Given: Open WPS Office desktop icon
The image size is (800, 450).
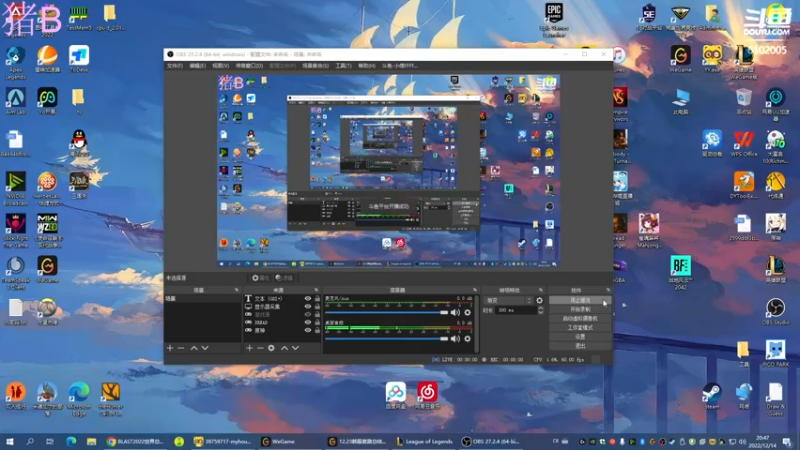Looking at the screenshot, I should (743, 144).
